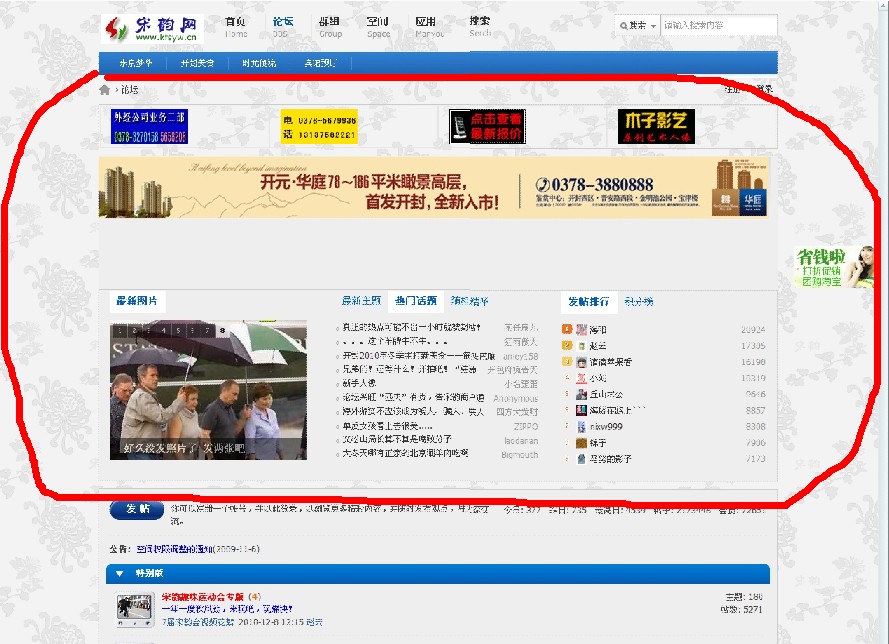The height and width of the screenshot is (644, 889).
Task: Open the rank 1 user avatar
Action: tap(581, 329)
